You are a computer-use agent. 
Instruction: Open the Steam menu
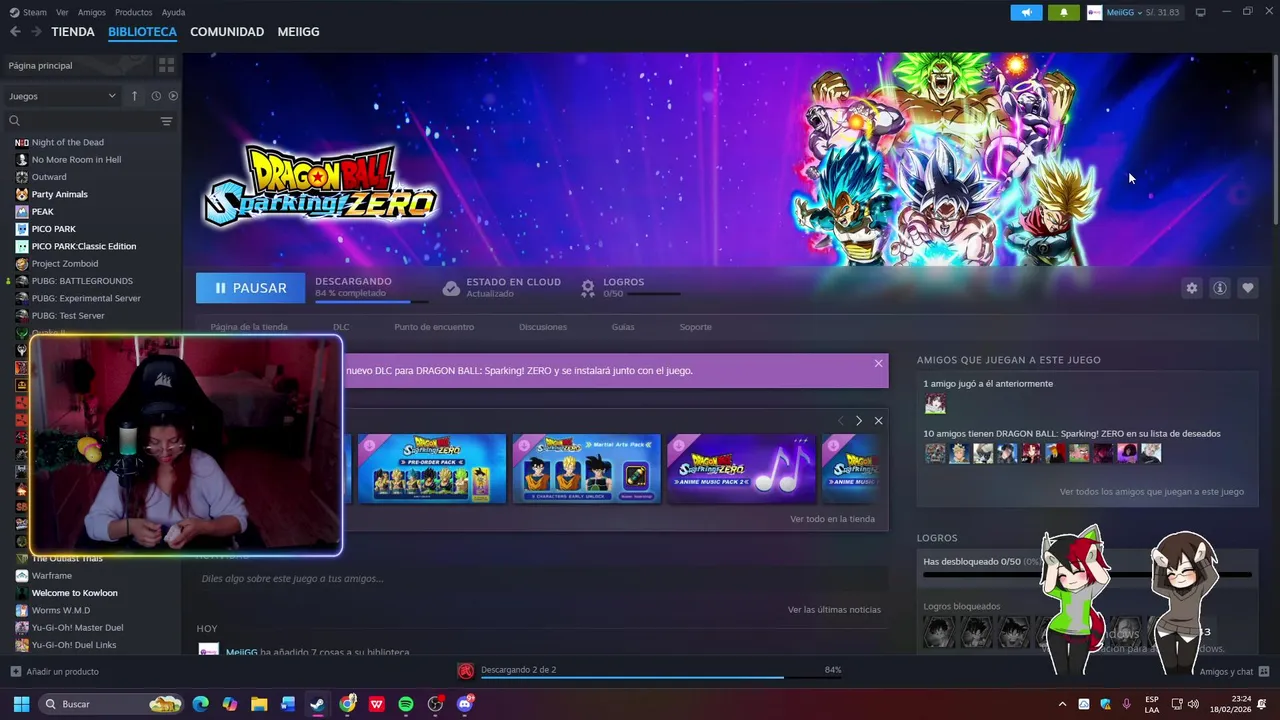coord(28,12)
